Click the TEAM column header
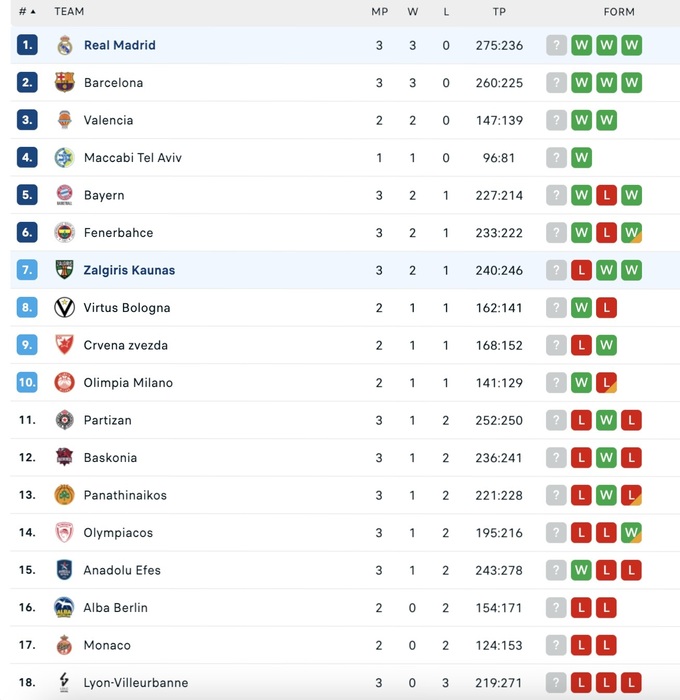This screenshot has width=680, height=700. (x=69, y=12)
